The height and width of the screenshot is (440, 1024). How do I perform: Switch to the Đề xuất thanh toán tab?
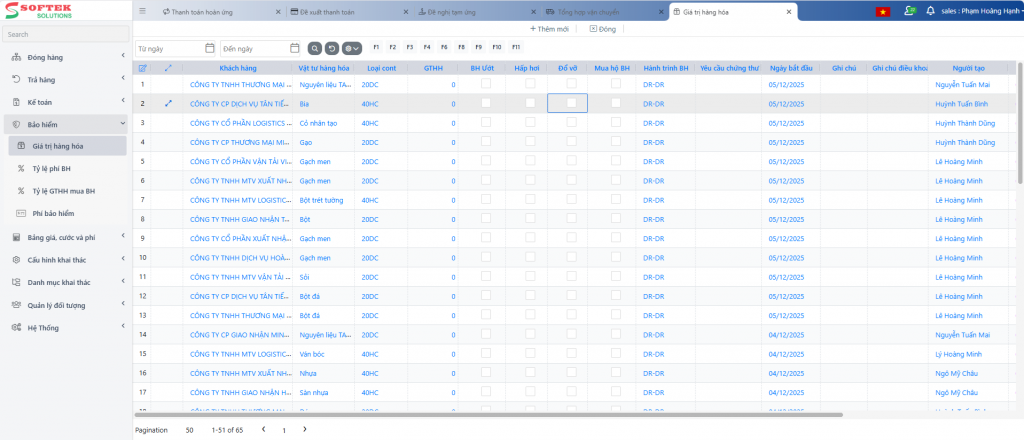point(330,12)
